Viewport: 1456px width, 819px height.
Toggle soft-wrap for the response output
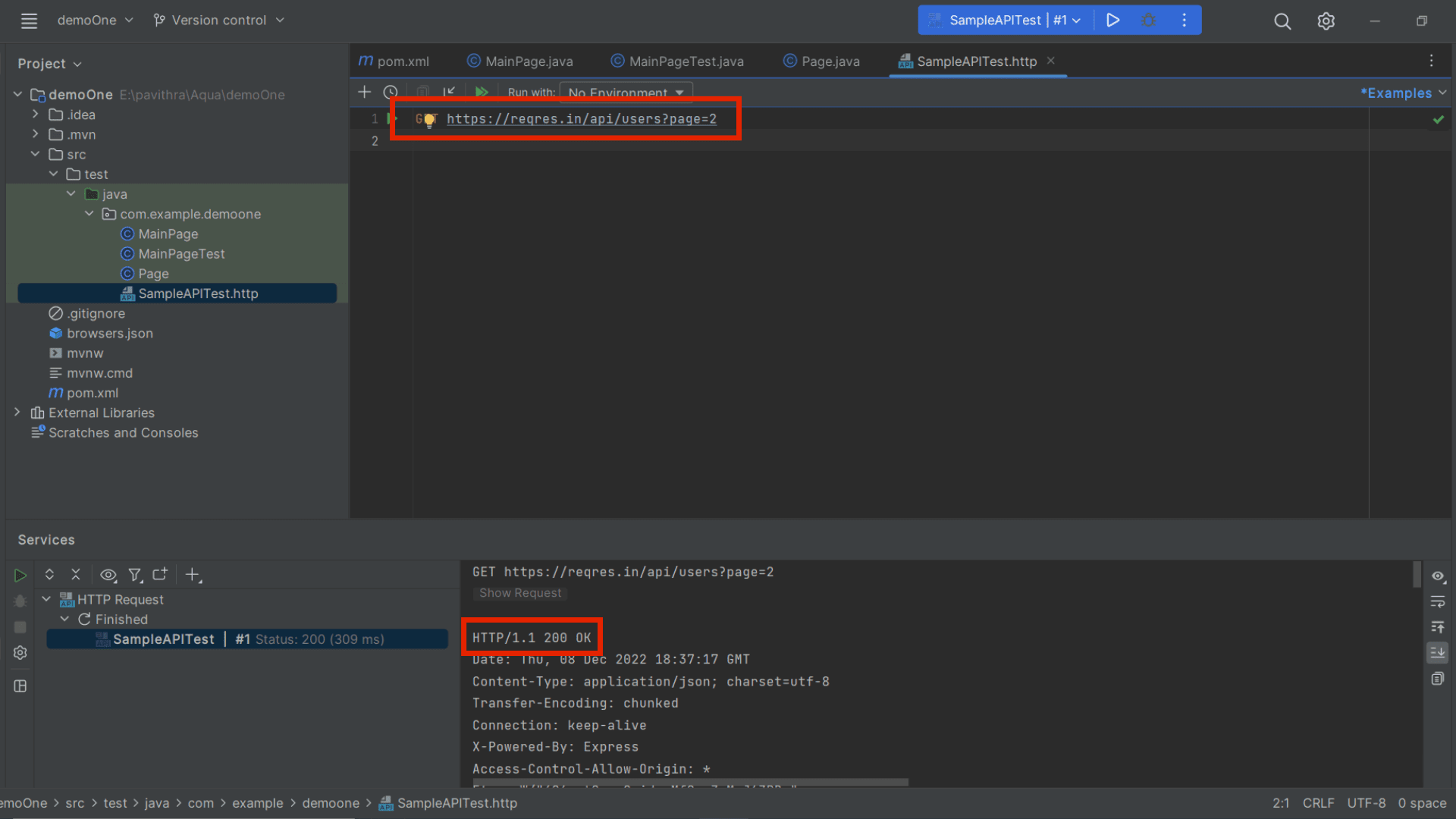point(1439,601)
